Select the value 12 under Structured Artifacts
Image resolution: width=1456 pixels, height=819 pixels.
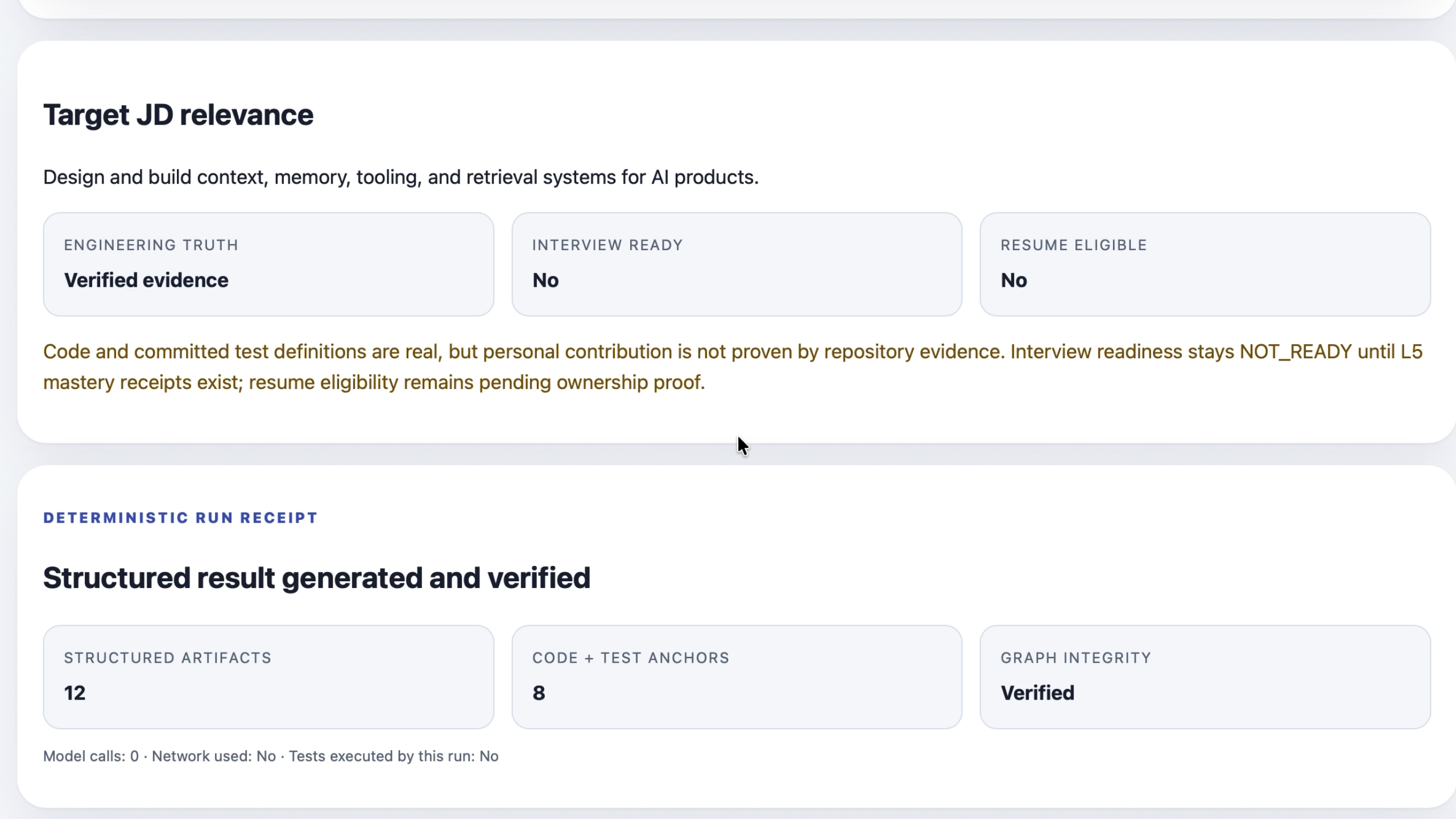[75, 693]
